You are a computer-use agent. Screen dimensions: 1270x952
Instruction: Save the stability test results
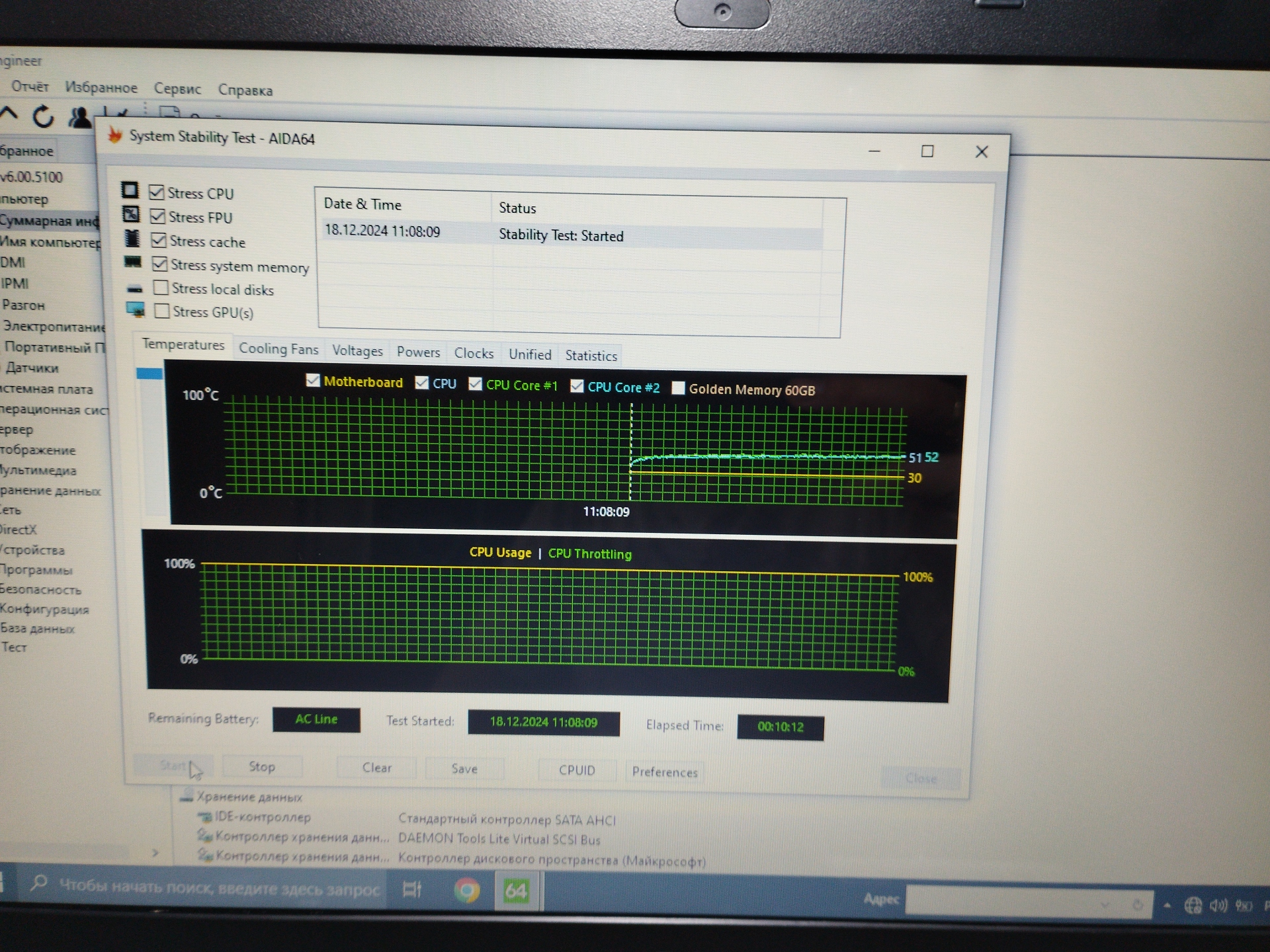464,769
